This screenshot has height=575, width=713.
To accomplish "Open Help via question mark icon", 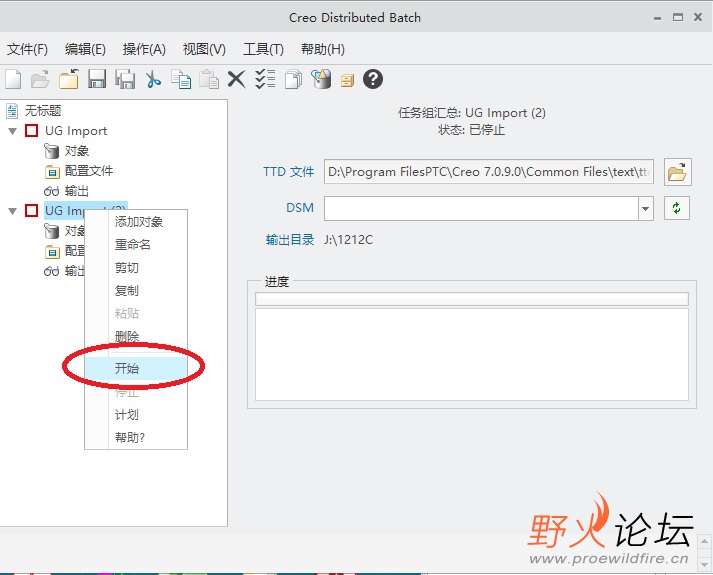I will [373, 79].
